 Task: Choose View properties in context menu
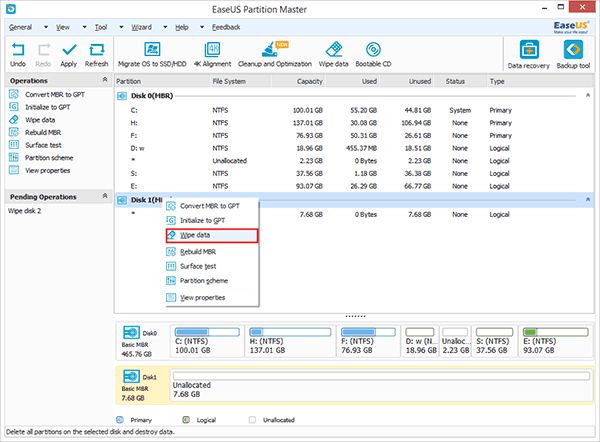pyautogui.click(x=212, y=297)
